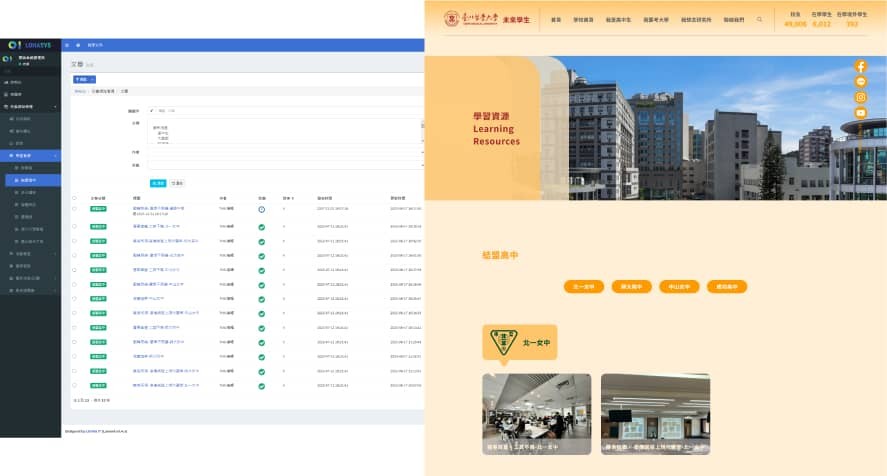
Task: Open the 作者 dropdown in the filter form
Action: click(x=285, y=152)
